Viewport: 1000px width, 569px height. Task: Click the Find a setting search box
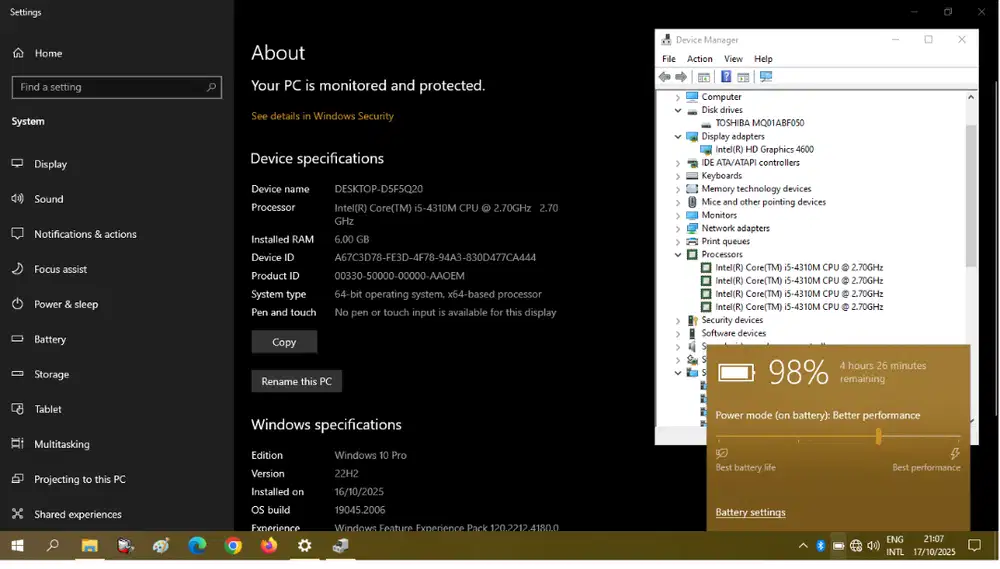coord(110,87)
